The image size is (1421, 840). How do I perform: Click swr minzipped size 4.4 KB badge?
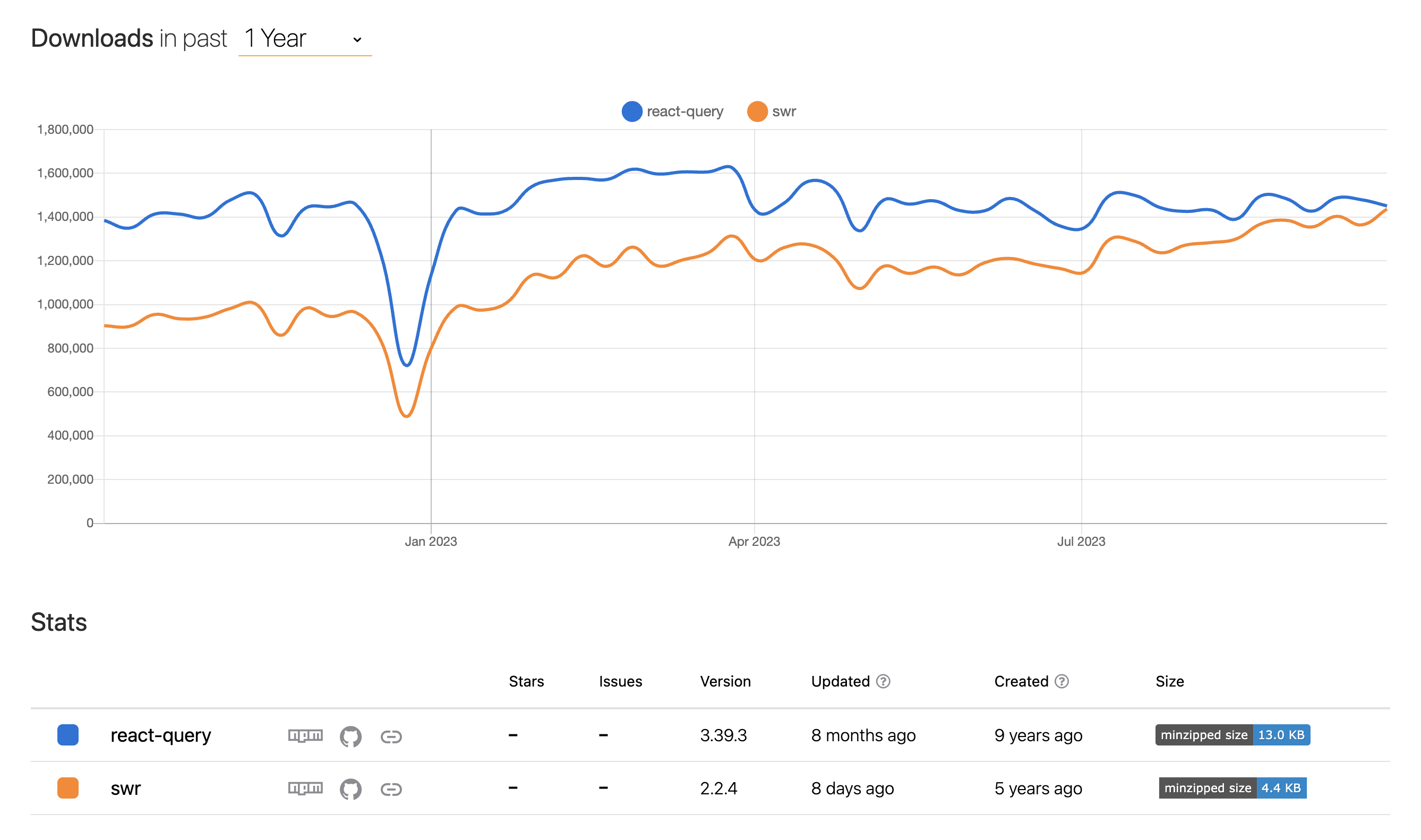point(1232,787)
